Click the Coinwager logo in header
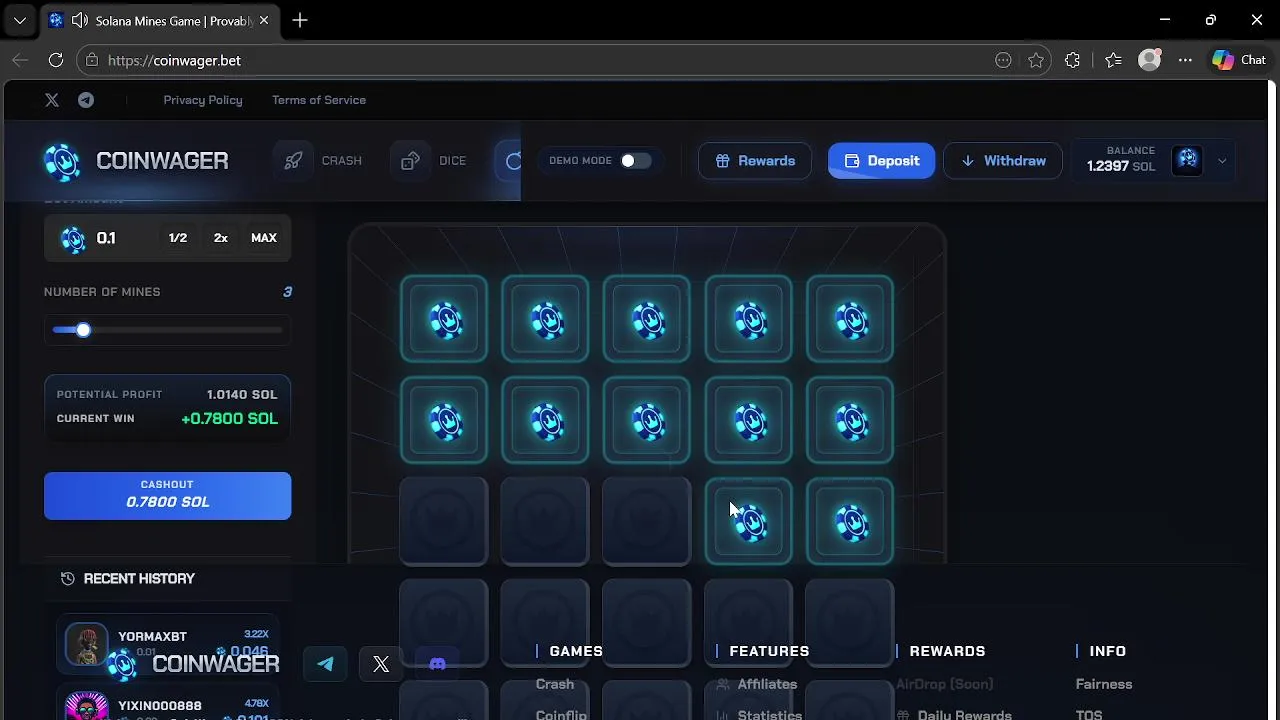Viewport: 1280px width, 720px height. [136, 161]
